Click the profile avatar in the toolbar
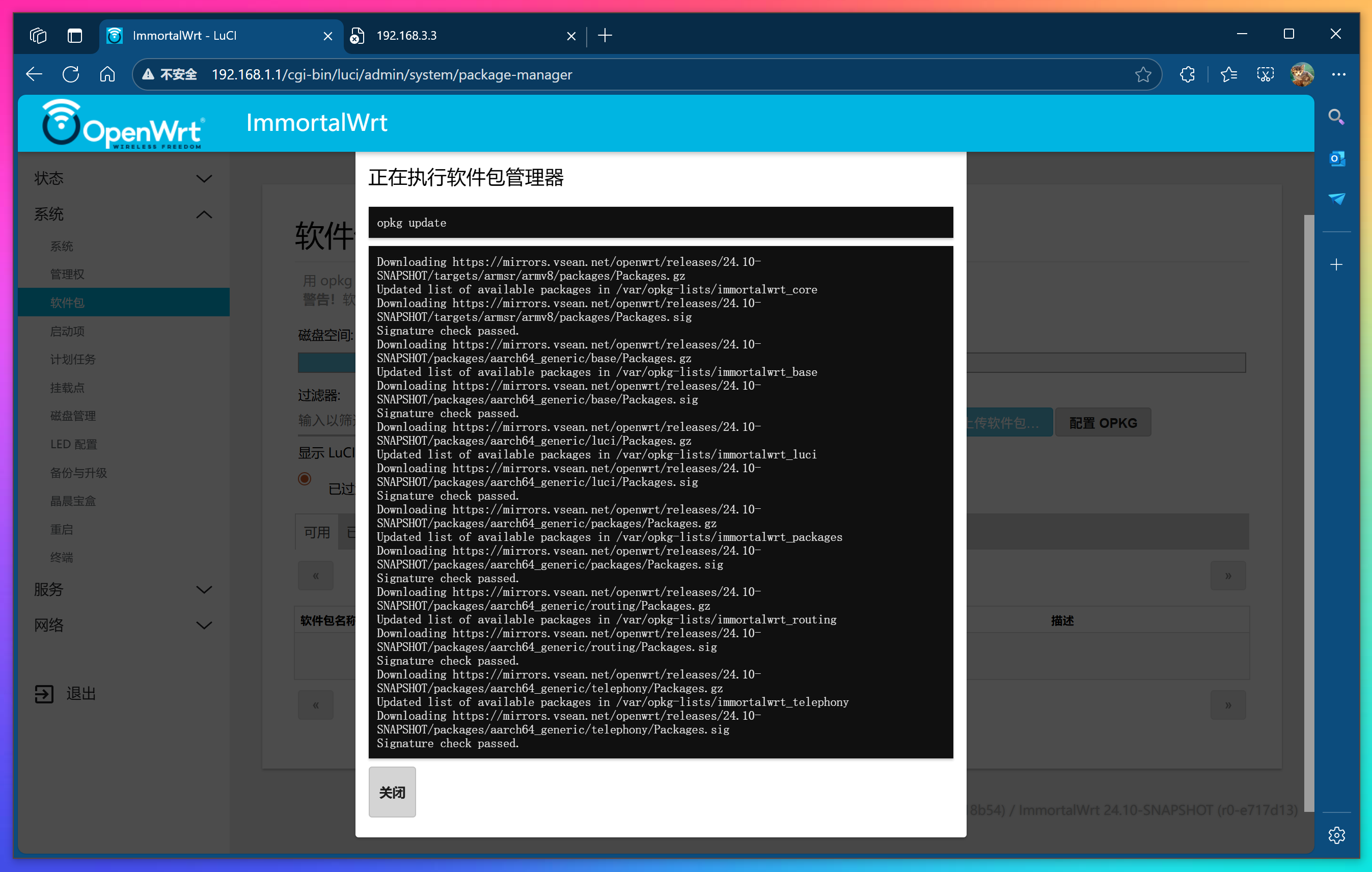This screenshot has height=872, width=1372. (1303, 74)
